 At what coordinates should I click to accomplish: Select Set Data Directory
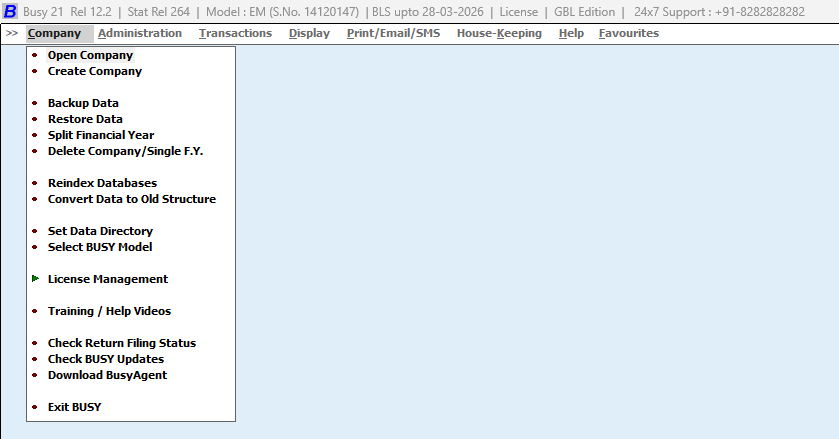tap(100, 231)
